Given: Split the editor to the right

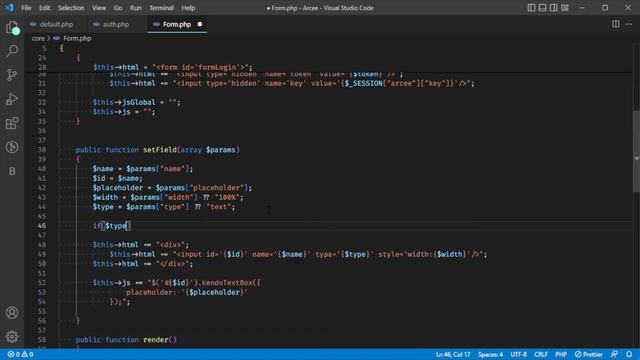Looking at the screenshot, I should (616, 24).
